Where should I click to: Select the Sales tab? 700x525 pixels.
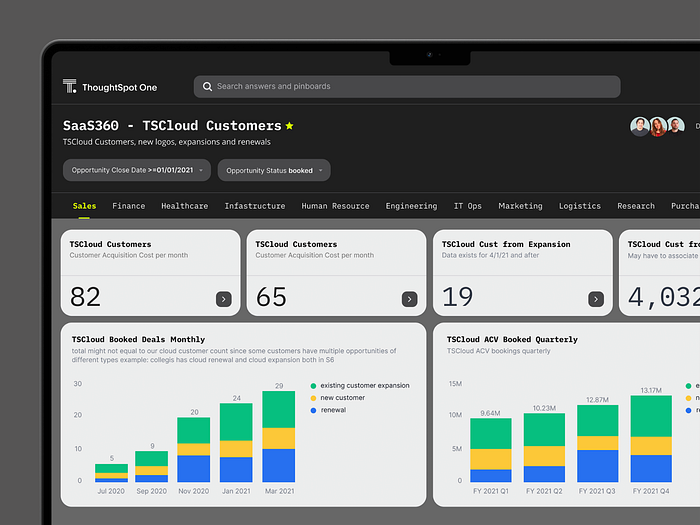[x=84, y=206]
